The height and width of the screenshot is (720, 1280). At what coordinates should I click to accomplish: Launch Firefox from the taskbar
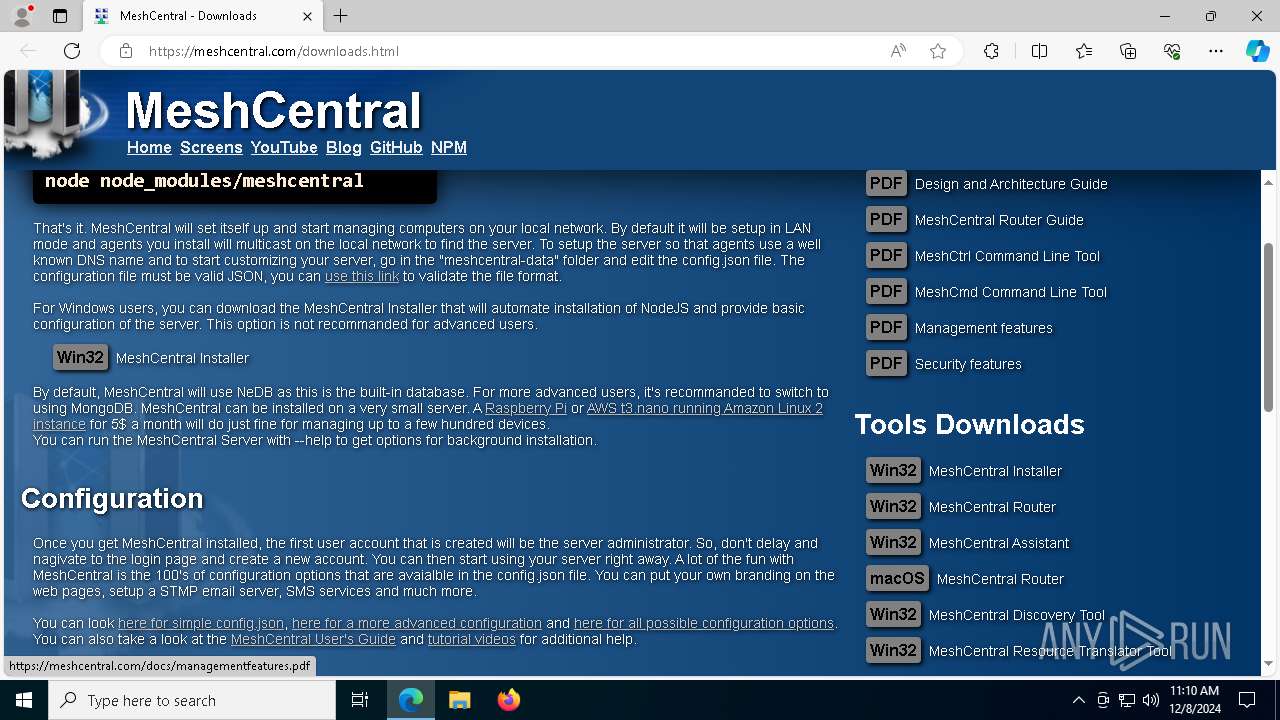click(509, 700)
